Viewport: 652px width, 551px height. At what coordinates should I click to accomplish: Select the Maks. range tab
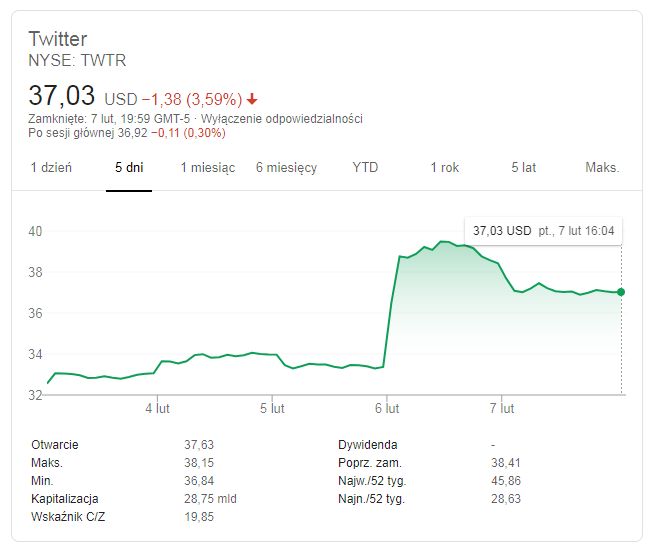(x=602, y=168)
